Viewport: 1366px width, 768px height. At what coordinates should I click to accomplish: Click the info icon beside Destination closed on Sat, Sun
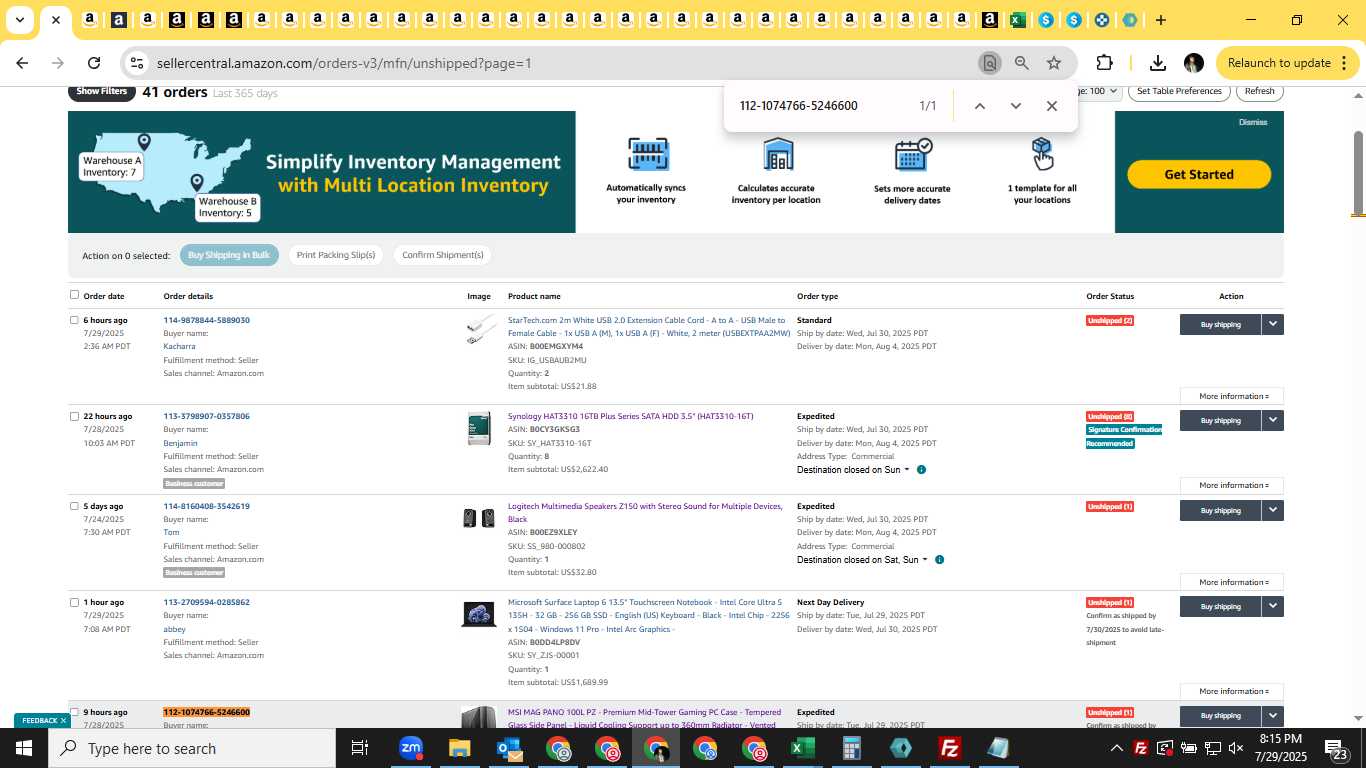click(939, 560)
